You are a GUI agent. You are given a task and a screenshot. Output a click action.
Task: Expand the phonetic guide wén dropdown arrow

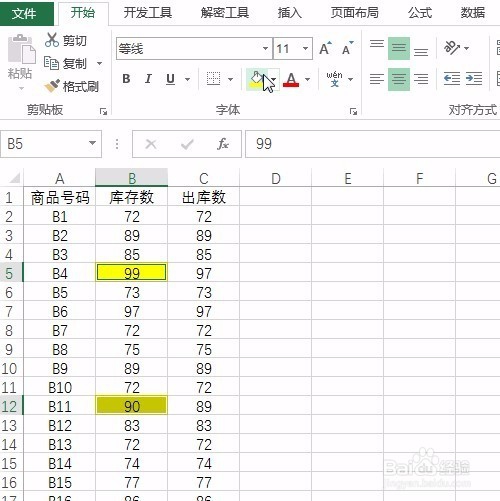click(x=350, y=79)
